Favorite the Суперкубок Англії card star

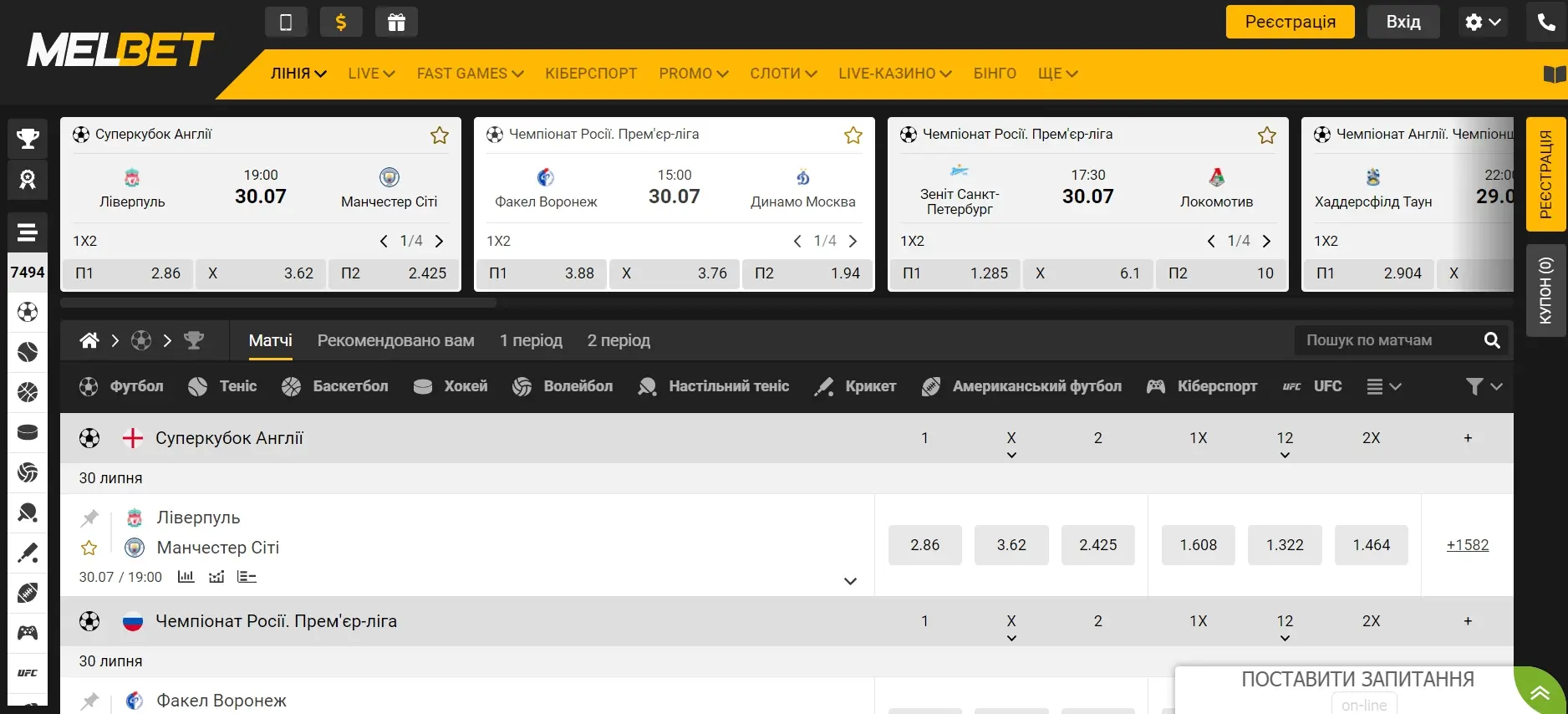(x=440, y=135)
